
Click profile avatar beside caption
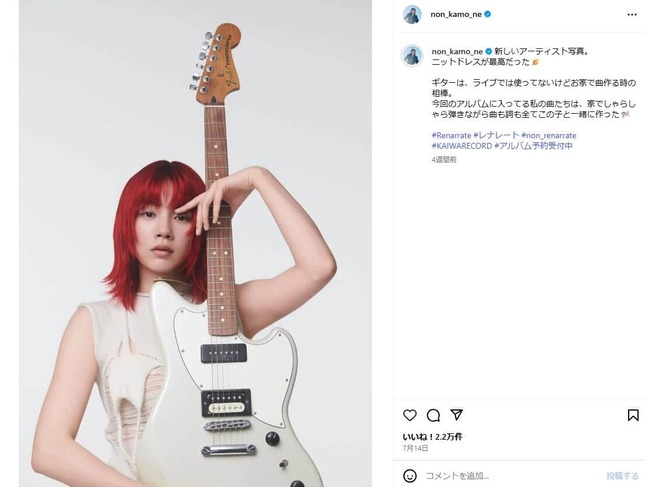pyautogui.click(x=412, y=55)
